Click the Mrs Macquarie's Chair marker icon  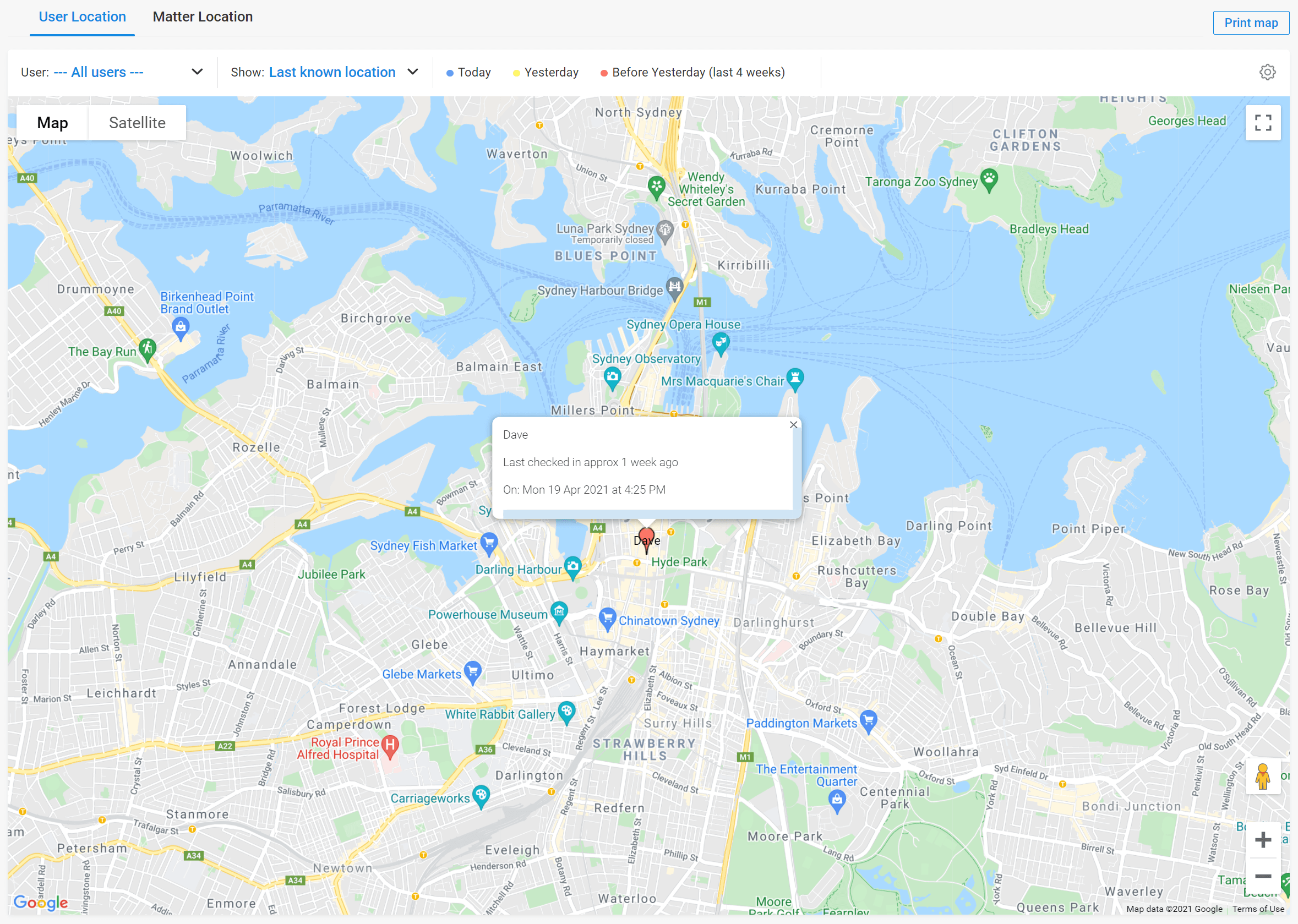point(795,380)
